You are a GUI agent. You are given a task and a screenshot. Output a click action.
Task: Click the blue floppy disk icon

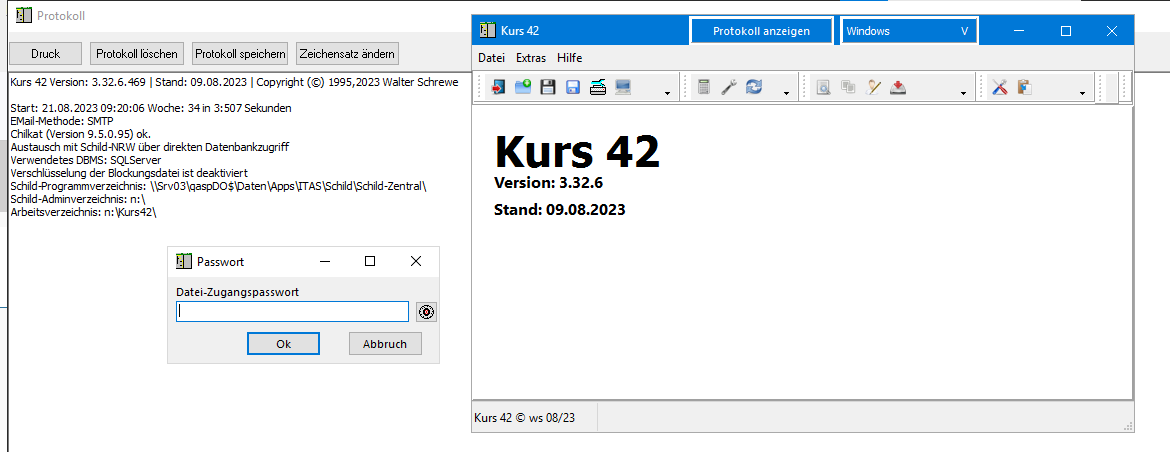(573, 88)
